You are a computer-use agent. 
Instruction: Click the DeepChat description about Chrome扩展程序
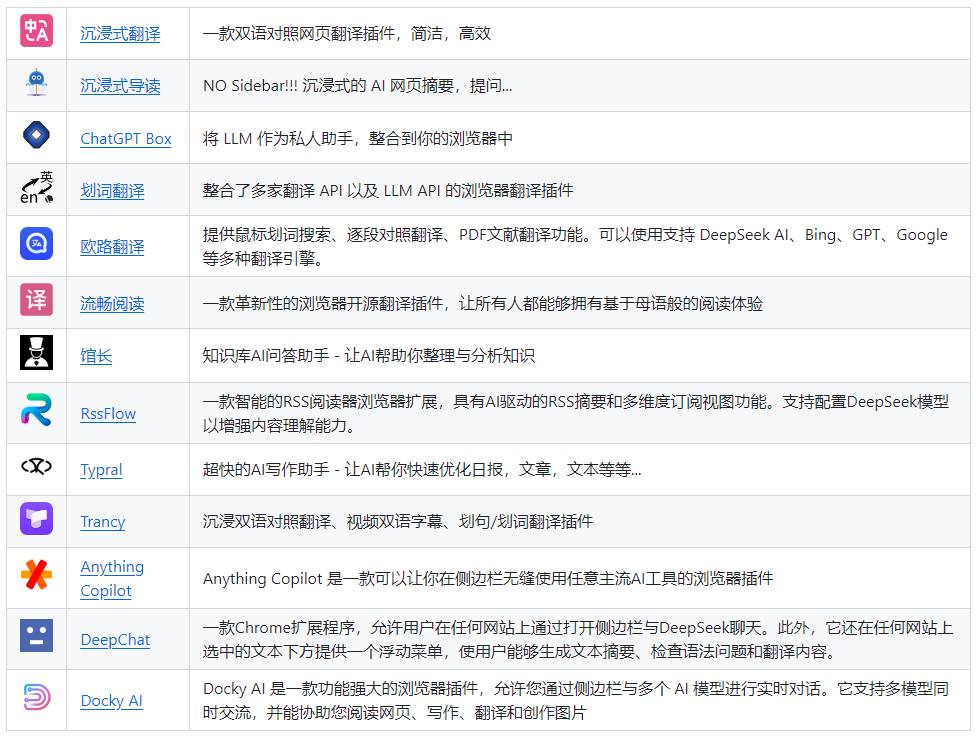coord(578,639)
